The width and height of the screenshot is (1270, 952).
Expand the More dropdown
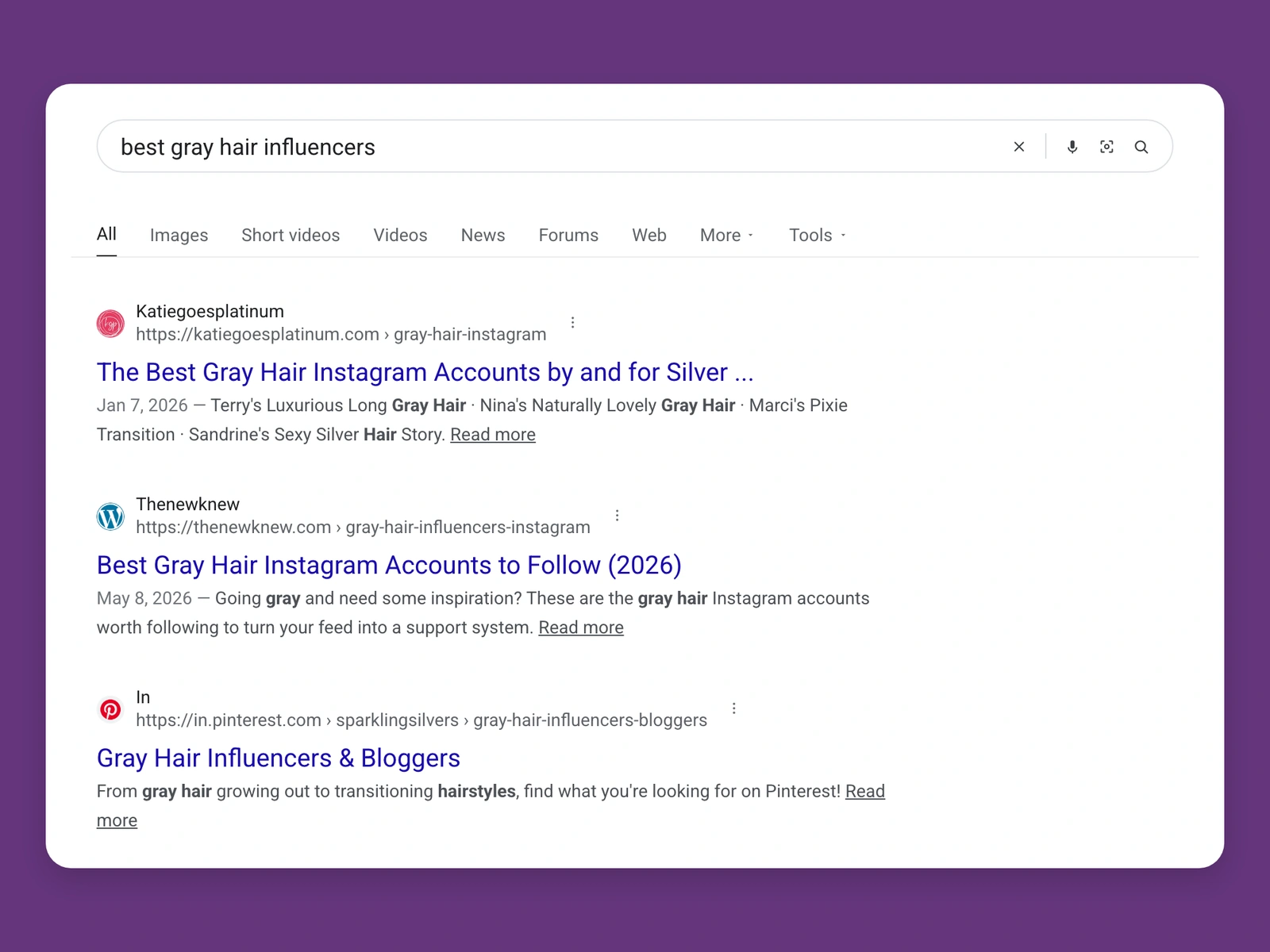[727, 235]
